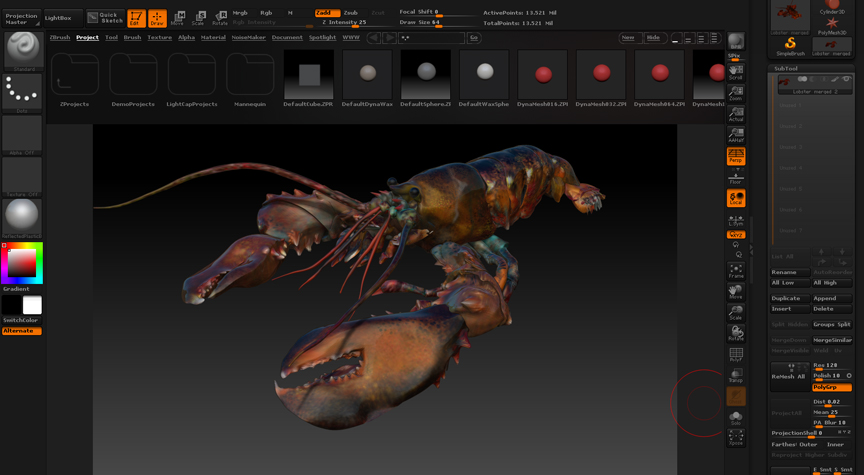Viewport: 864px width, 475px height.
Task: Toggle the Floor grid
Action: pos(736,177)
